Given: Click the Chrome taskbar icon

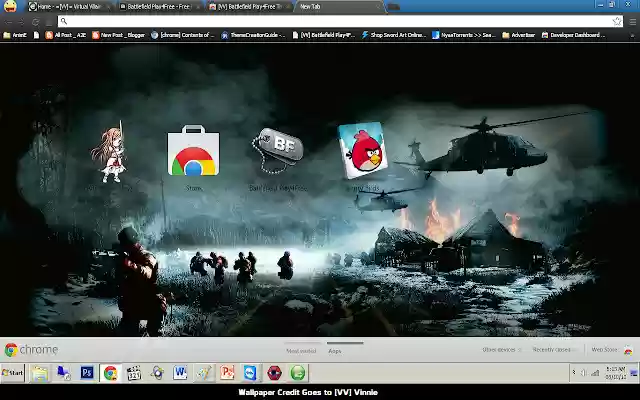Looking at the screenshot, I should (110, 373).
